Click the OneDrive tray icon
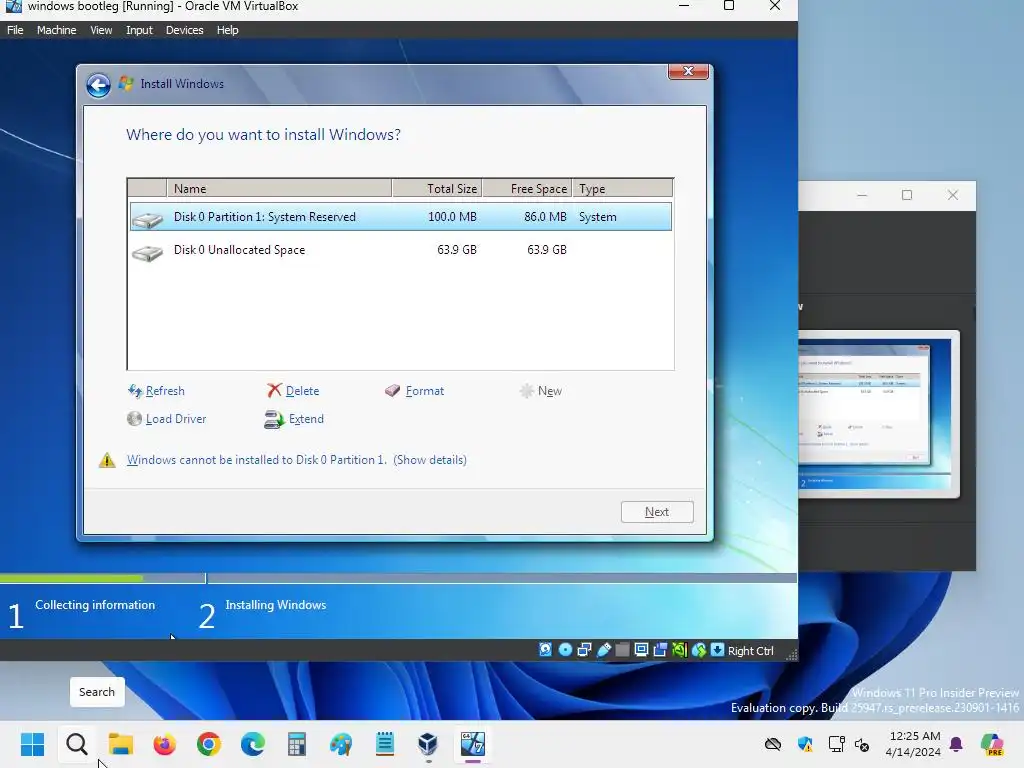Image resolution: width=1024 pixels, height=768 pixels. point(773,744)
